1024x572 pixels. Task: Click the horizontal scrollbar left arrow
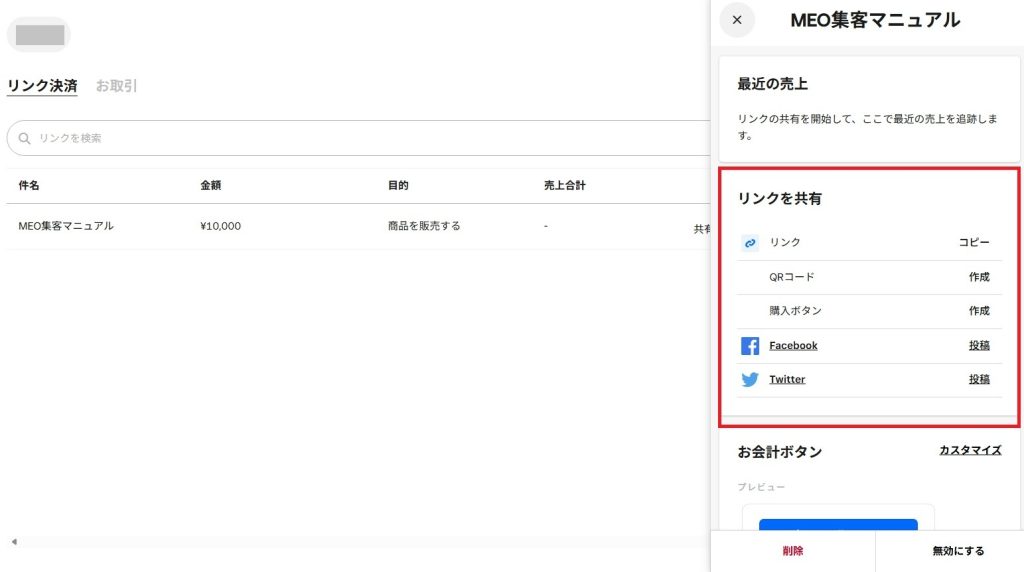tap(14, 541)
